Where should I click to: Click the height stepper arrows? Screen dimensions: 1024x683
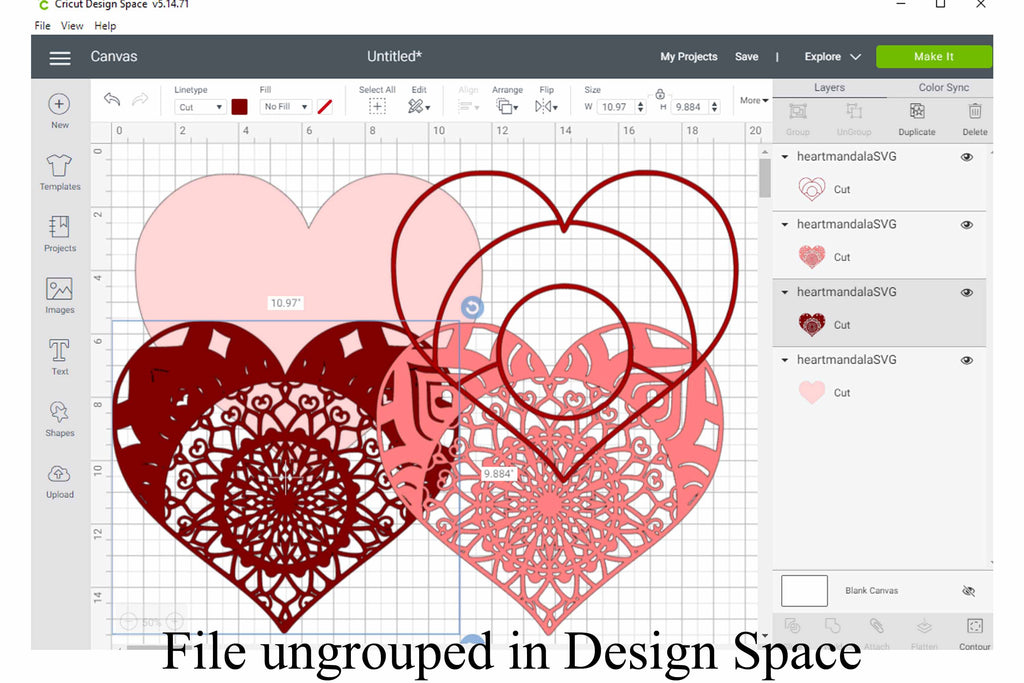point(714,107)
